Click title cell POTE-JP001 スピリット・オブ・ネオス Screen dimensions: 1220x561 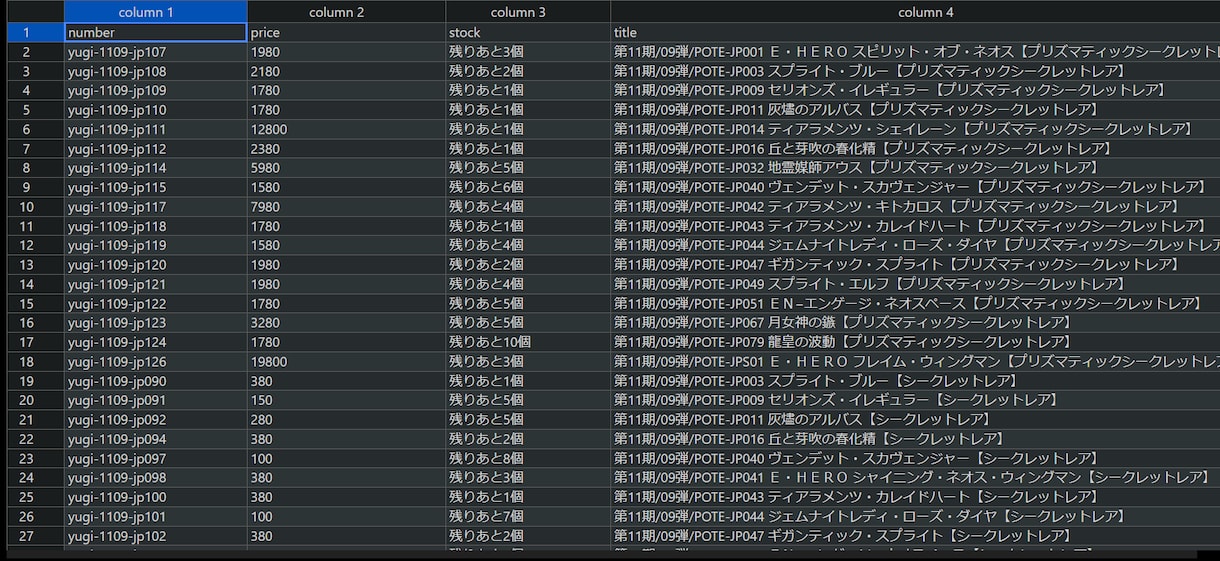point(915,52)
